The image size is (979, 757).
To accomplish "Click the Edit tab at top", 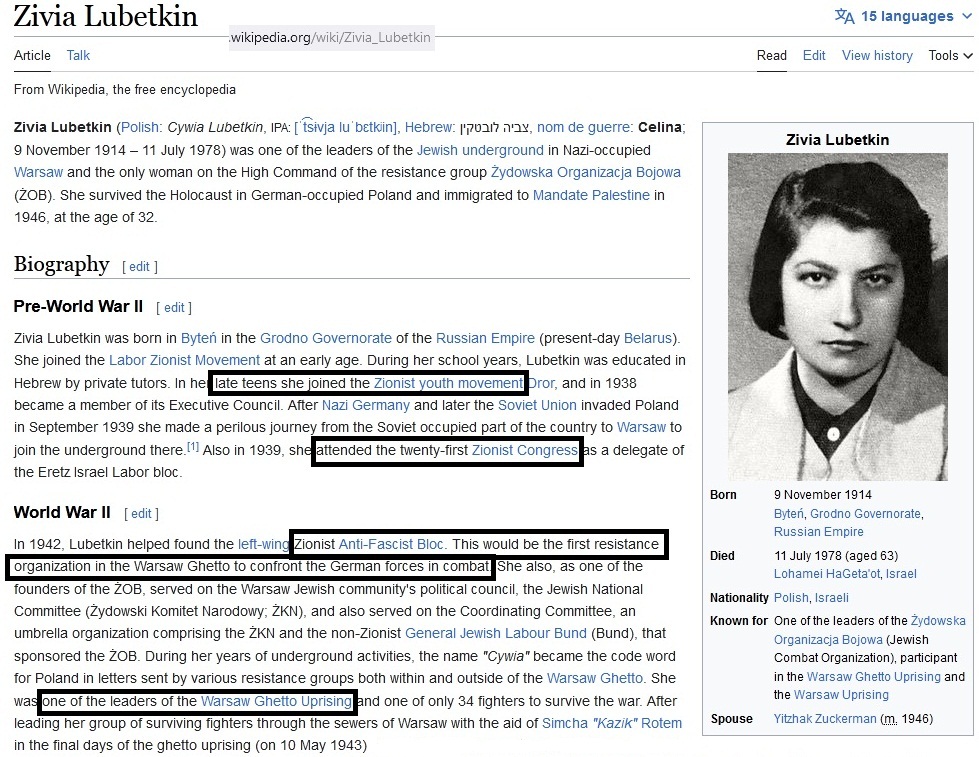I will click(814, 56).
